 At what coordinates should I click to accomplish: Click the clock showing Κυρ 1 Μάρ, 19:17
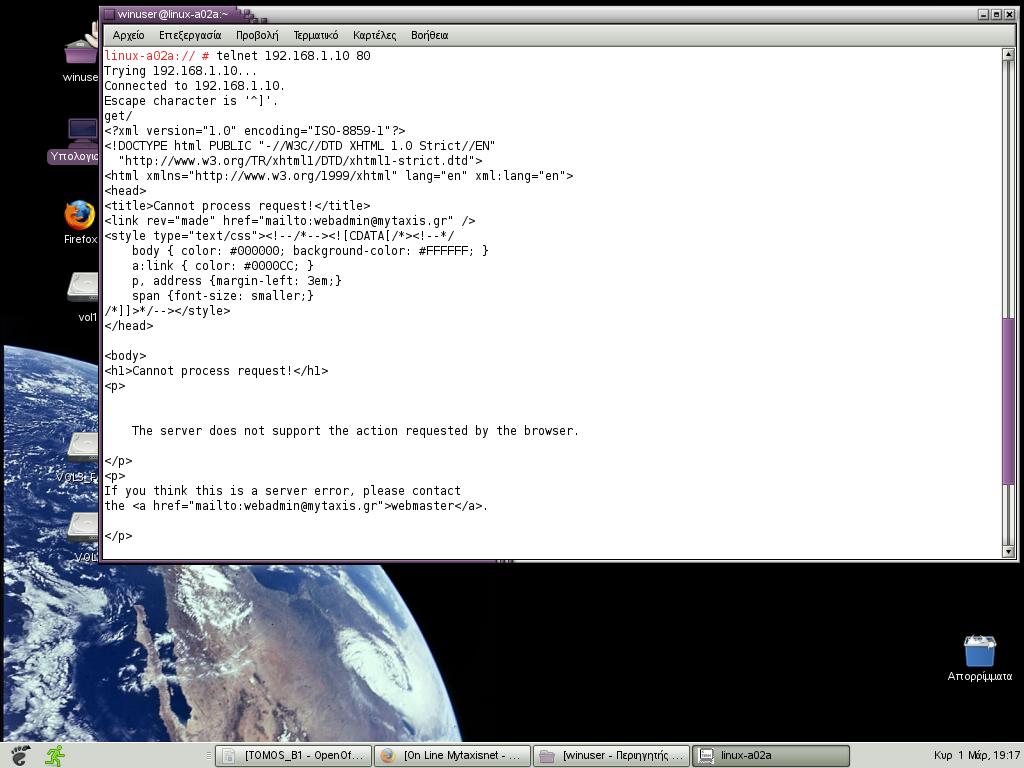click(976, 755)
